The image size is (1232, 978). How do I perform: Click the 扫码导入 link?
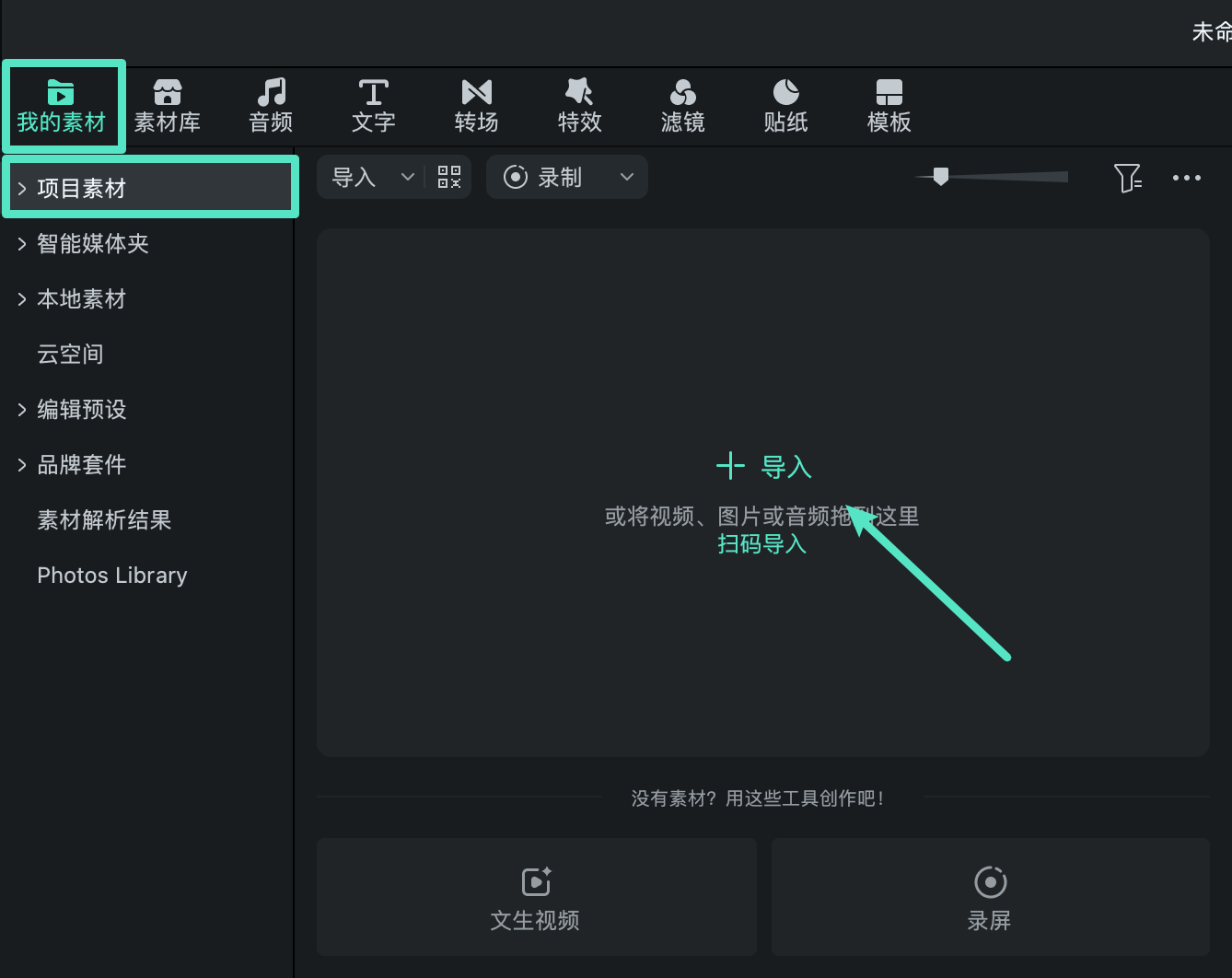click(x=762, y=544)
